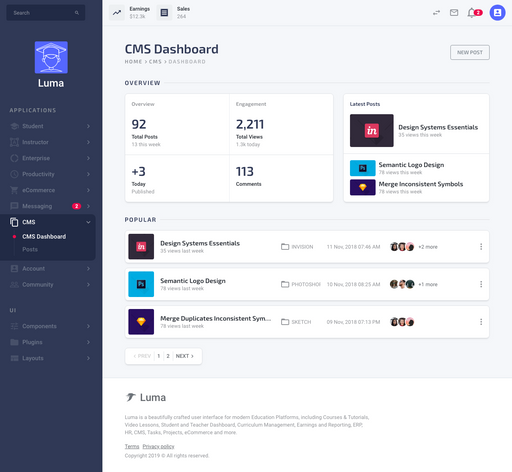
Task: Click the compare arrows icon in top bar
Action: click(x=436, y=13)
